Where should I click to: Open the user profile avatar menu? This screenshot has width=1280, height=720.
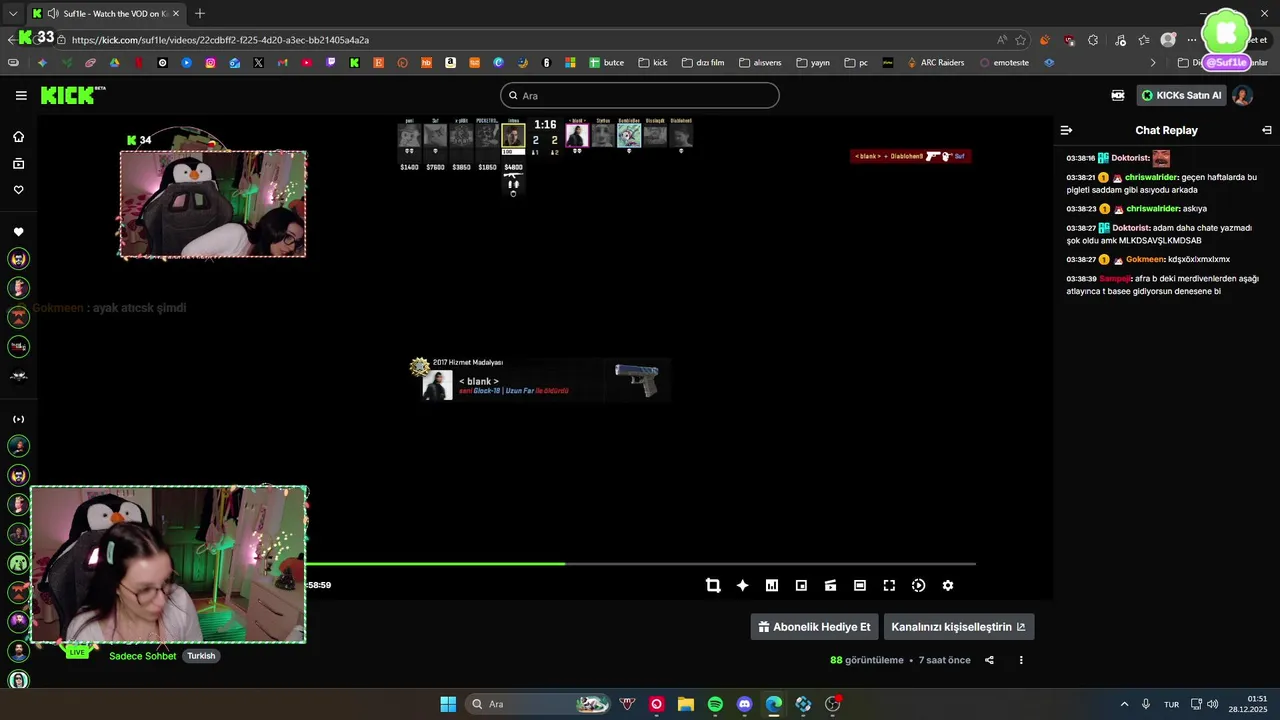pyautogui.click(x=1242, y=95)
